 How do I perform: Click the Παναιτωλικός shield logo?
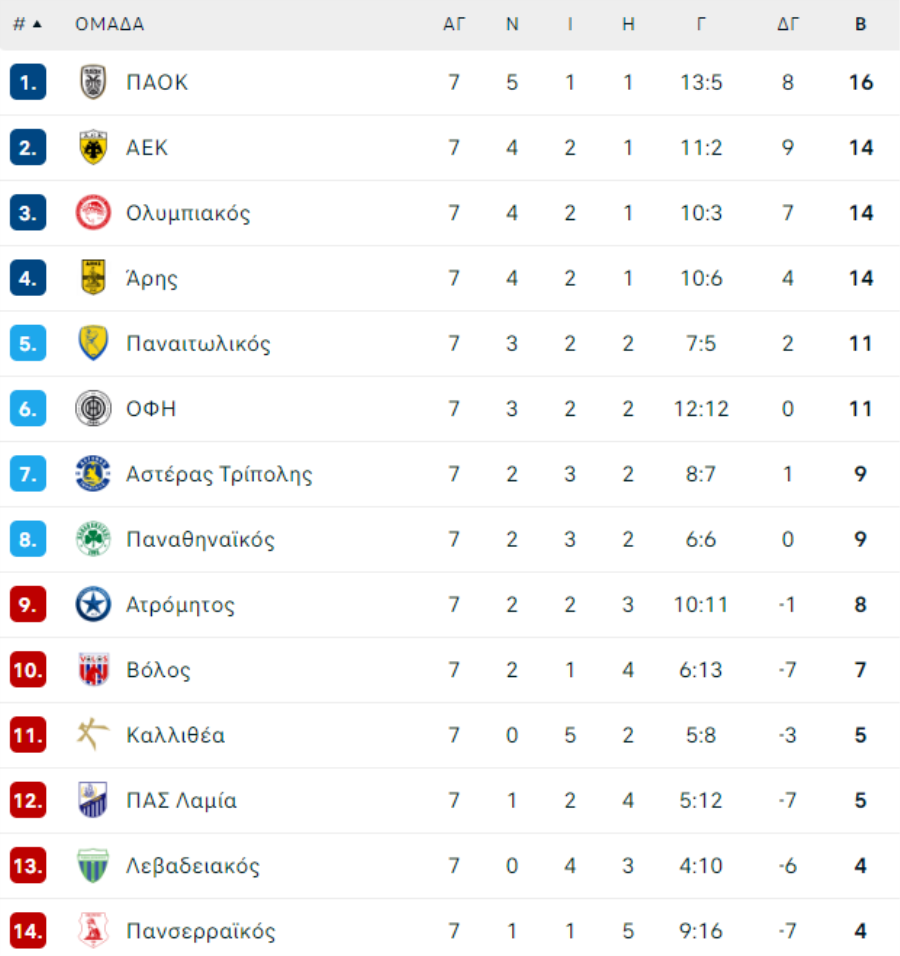tap(93, 343)
